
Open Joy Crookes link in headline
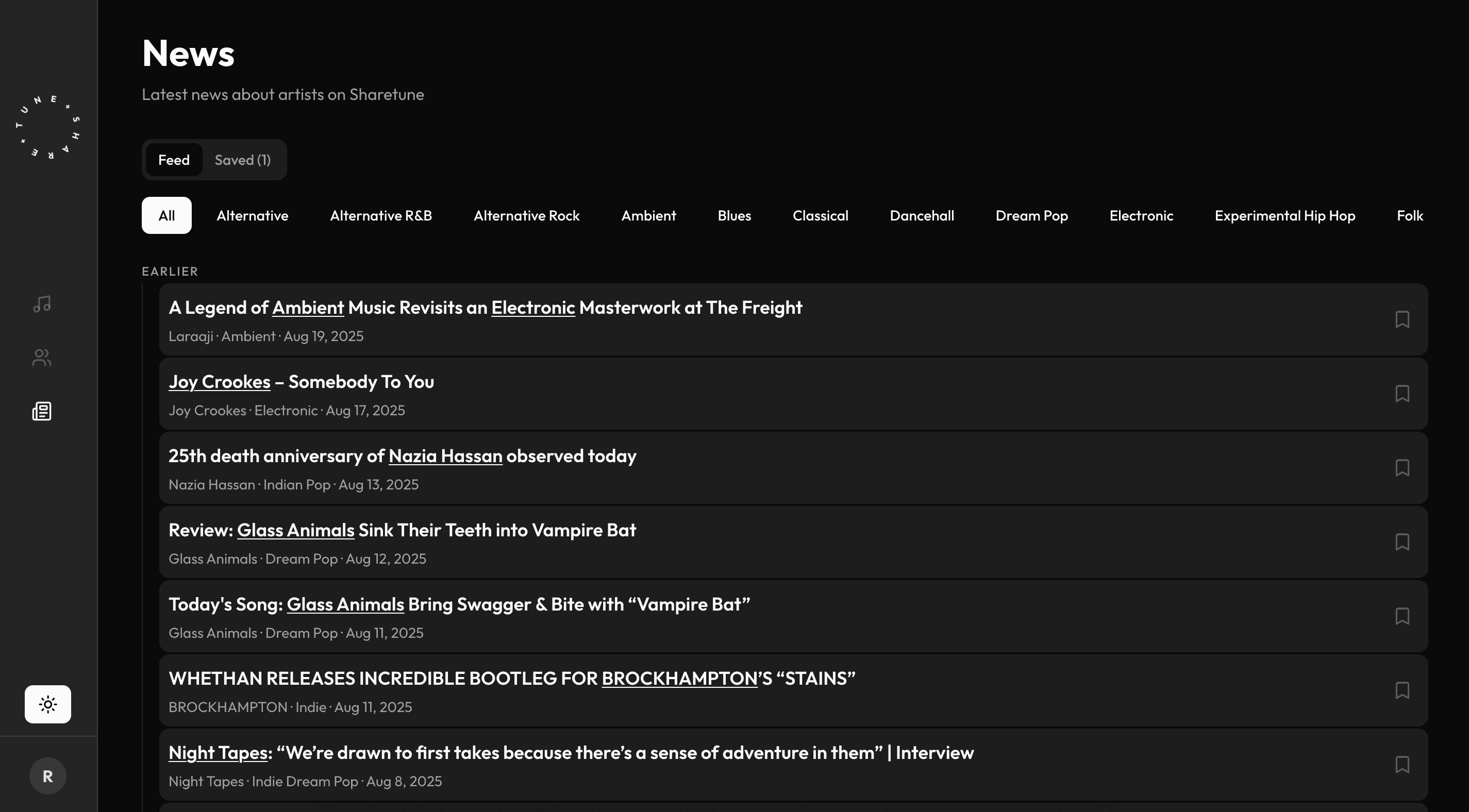point(220,382)
